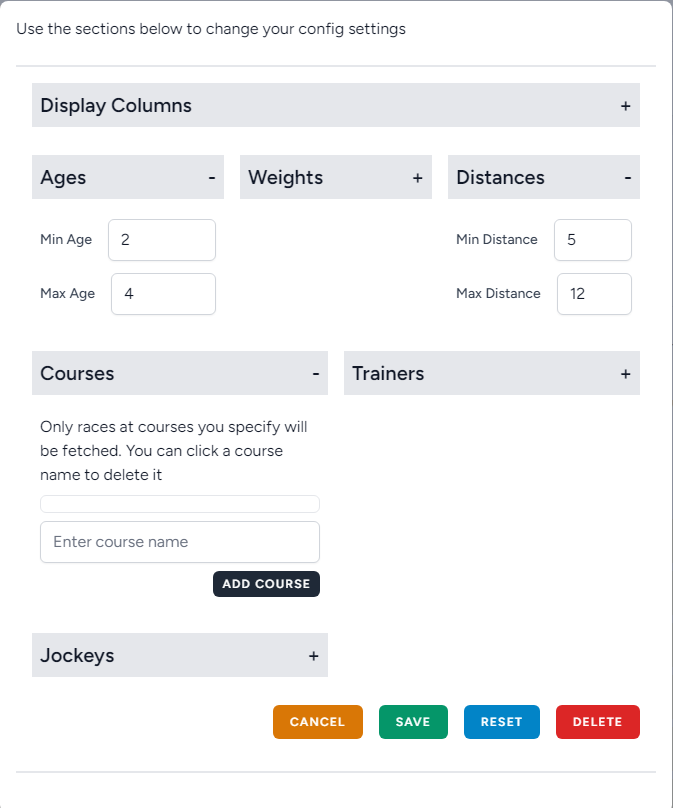Click the Min Age input field
673x808 pixels.
point(162,240)
